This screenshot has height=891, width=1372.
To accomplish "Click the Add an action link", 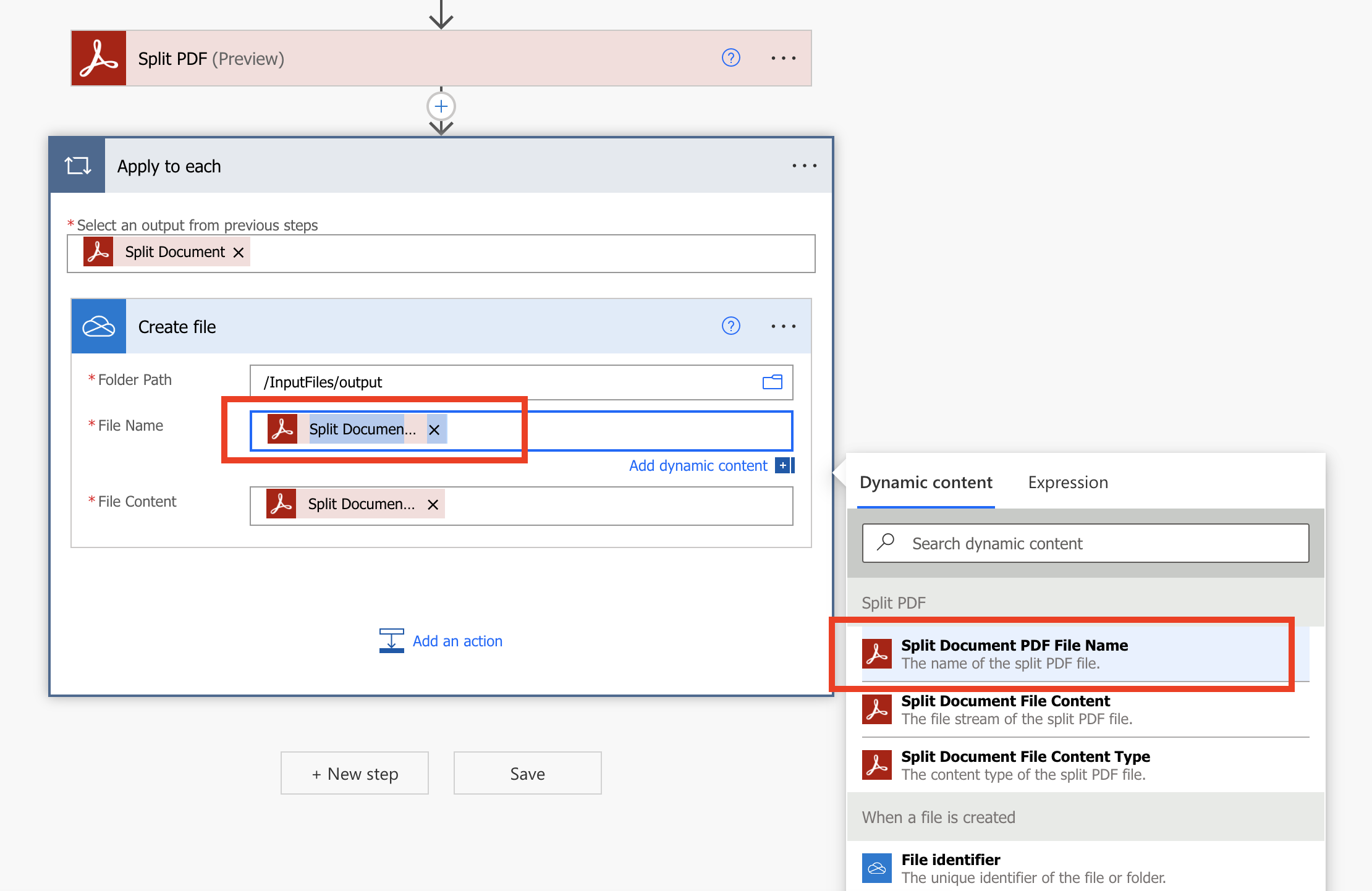I will [x=457, y=641].
